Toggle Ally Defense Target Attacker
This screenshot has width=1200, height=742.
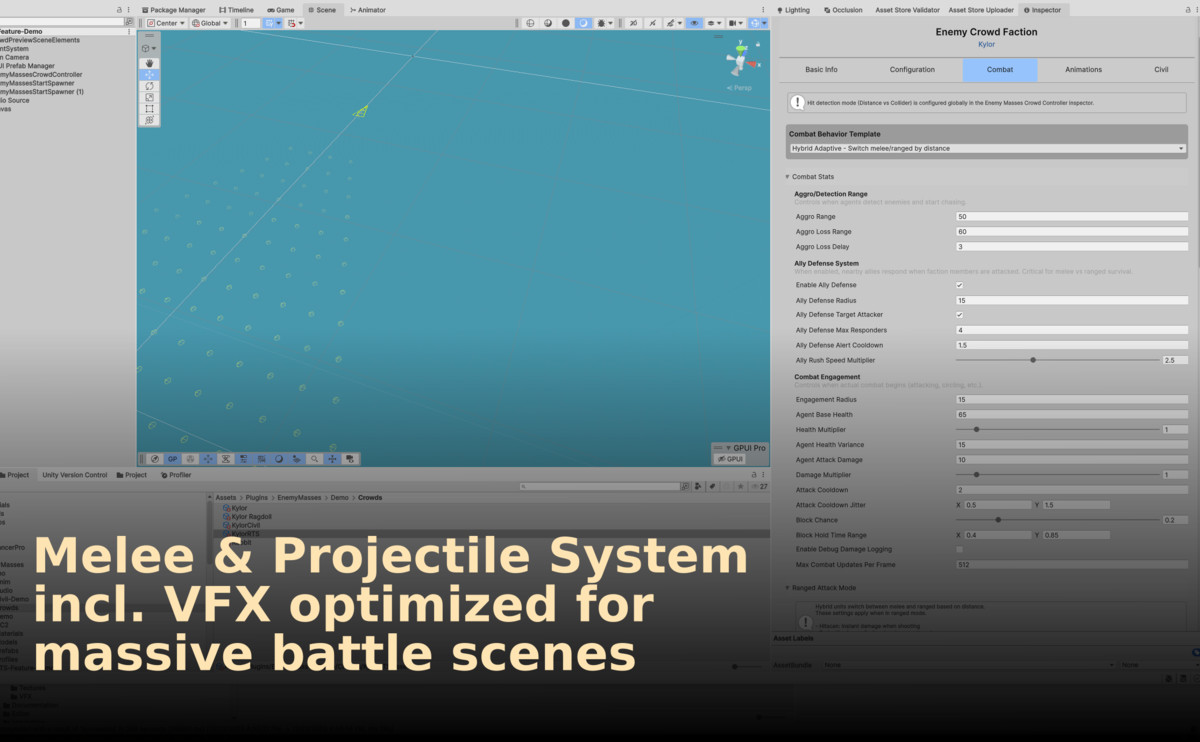[x=959, y=314]
